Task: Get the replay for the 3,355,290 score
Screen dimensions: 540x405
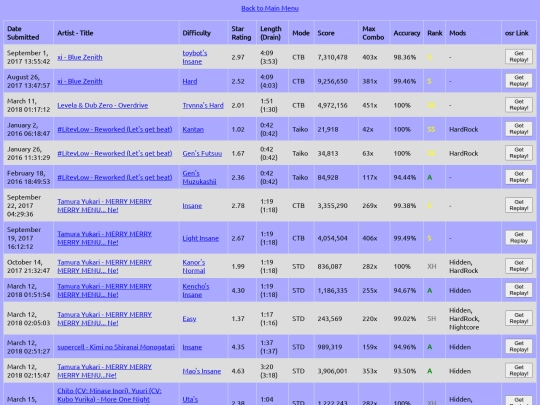Action: point(519,205)
